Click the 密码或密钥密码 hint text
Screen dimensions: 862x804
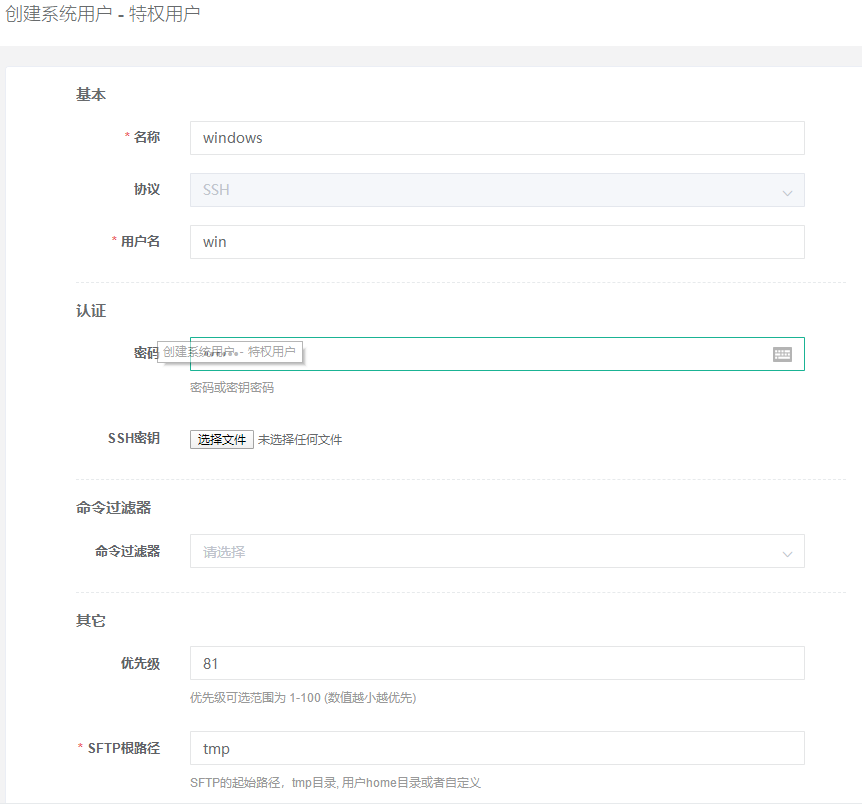tap(232, 388)
